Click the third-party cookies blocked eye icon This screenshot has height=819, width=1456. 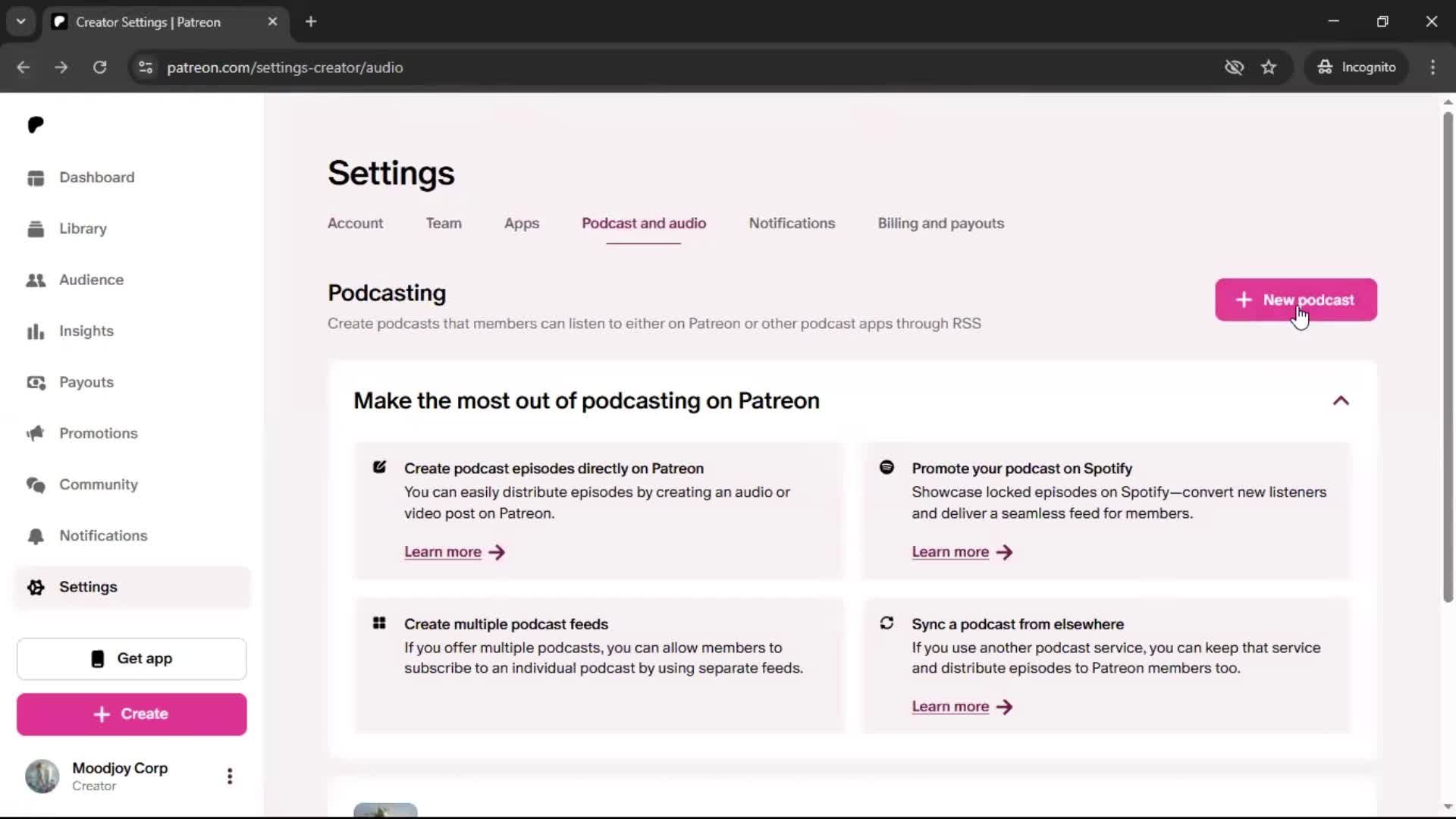(x=1234, y=67)
